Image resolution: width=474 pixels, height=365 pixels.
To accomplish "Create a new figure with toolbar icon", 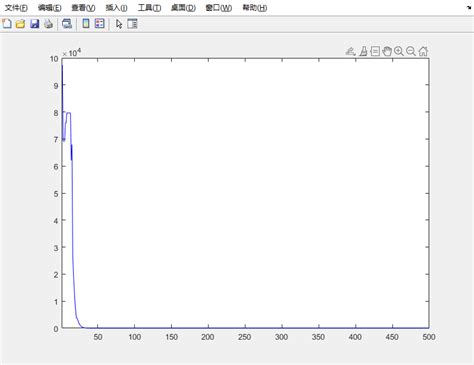I will 7,24.
